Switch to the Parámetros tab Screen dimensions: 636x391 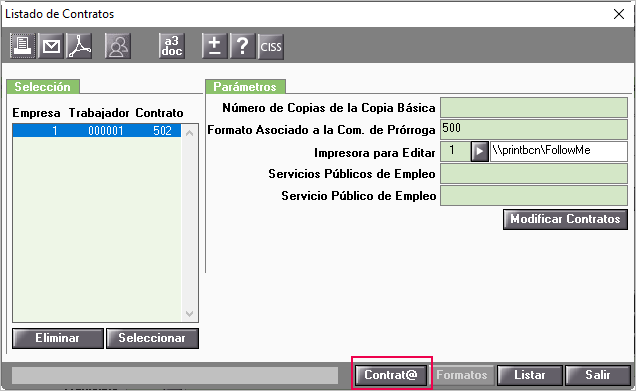click(245, 87)
